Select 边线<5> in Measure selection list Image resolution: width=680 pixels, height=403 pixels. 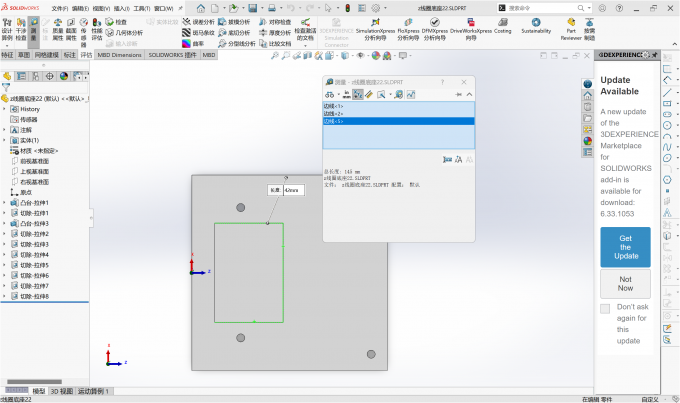pos(399,121)
